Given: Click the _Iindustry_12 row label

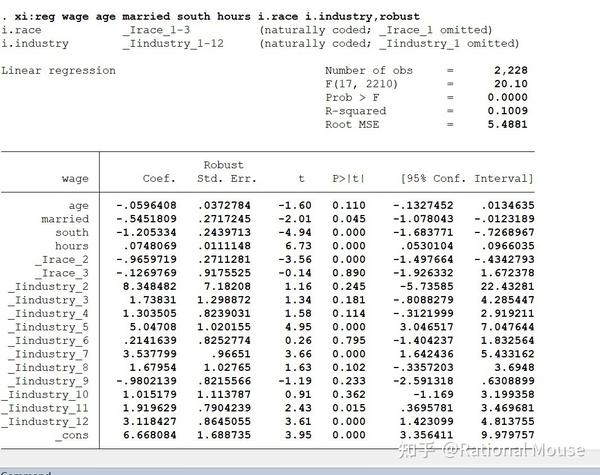Looking at the screenshot, I should click(48, 422).
